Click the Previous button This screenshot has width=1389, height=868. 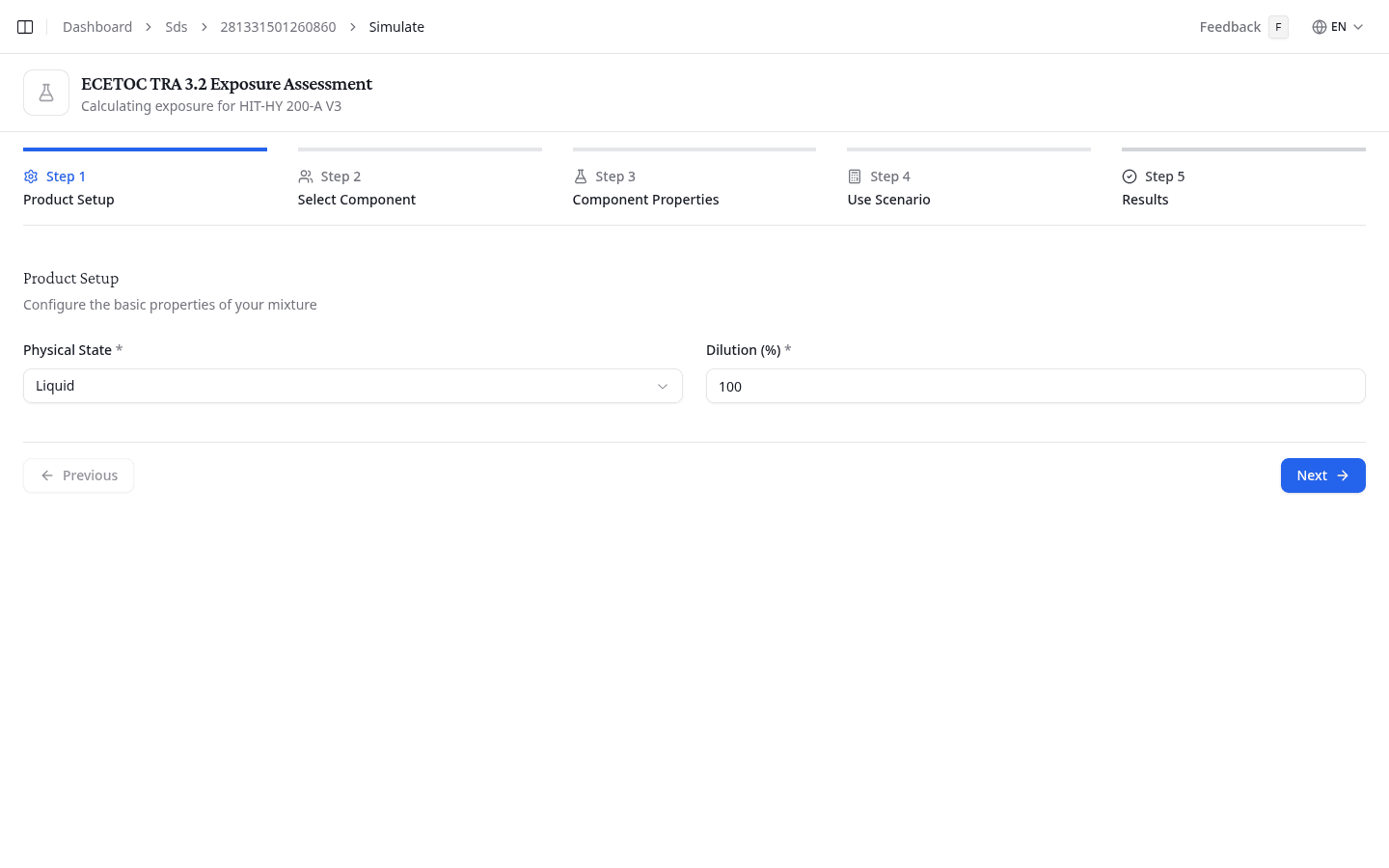pyautogui.click(x=78, y=475)
